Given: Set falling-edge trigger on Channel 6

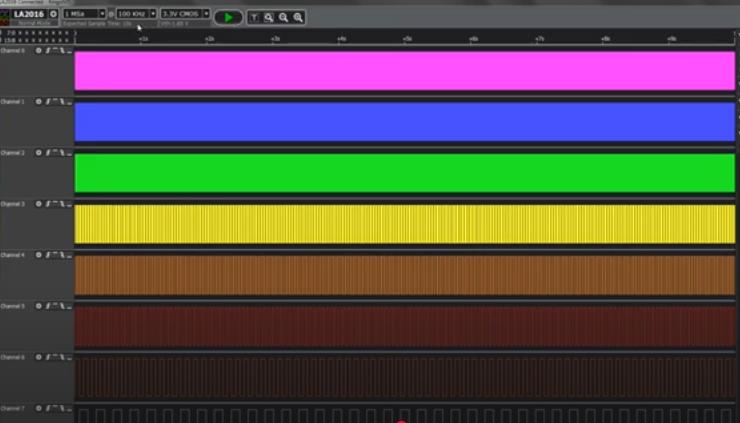Looking at the screenshot, I should pos(62,357).
